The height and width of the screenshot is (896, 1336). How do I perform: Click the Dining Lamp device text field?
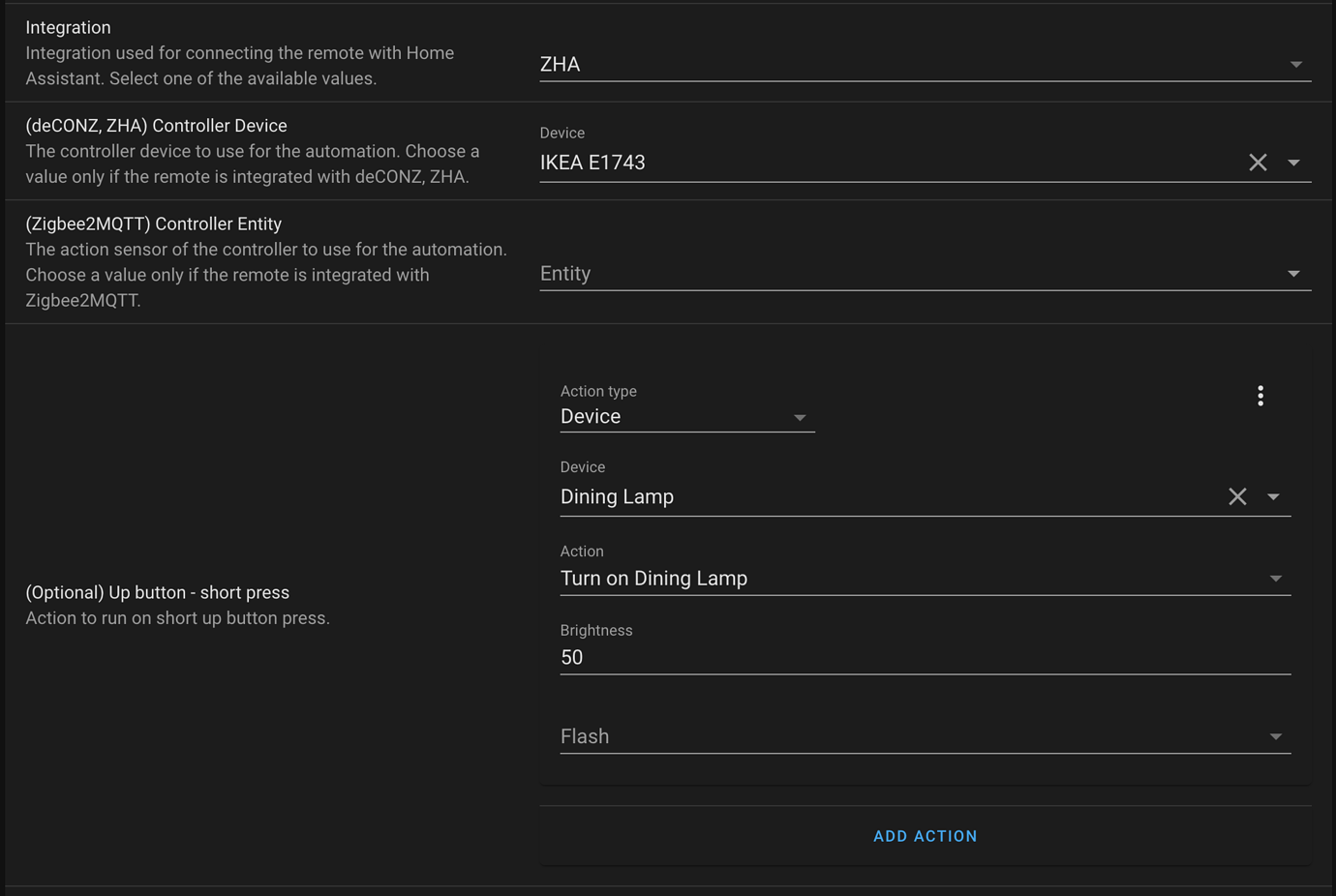click(881, 496)
